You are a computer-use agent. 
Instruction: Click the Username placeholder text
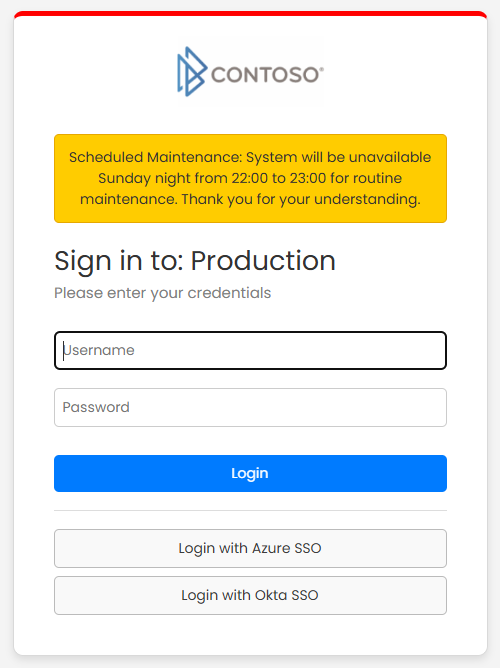pos(99,350)
